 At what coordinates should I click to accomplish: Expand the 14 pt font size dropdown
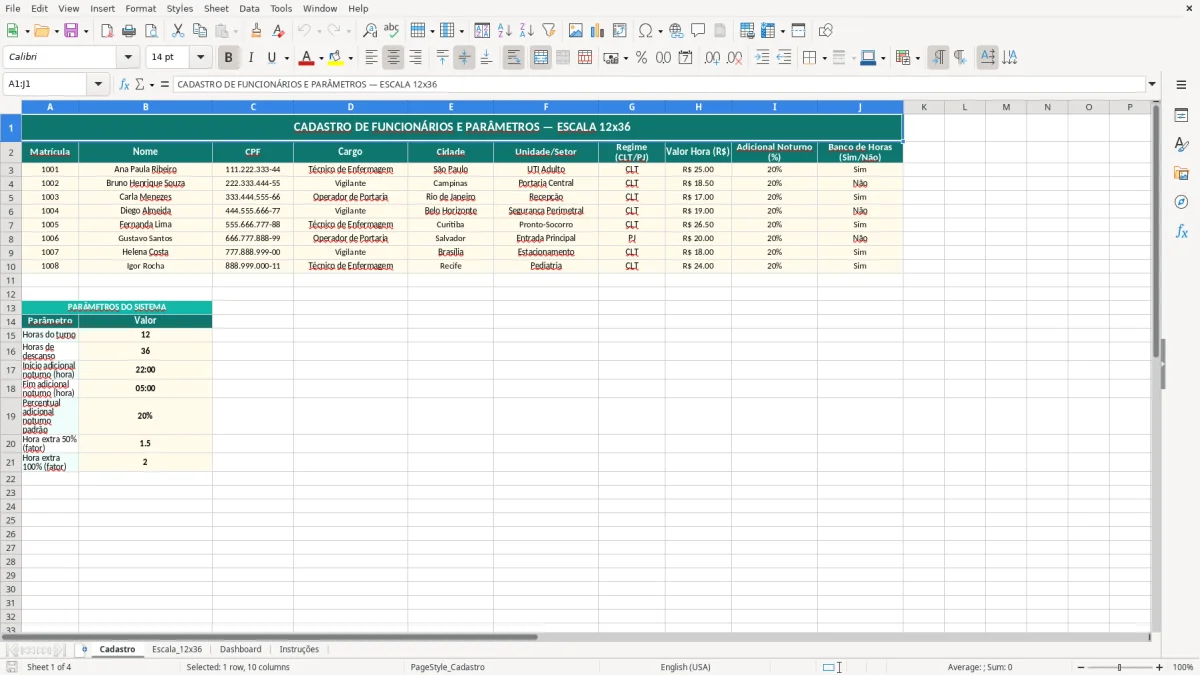pos(200,58)
